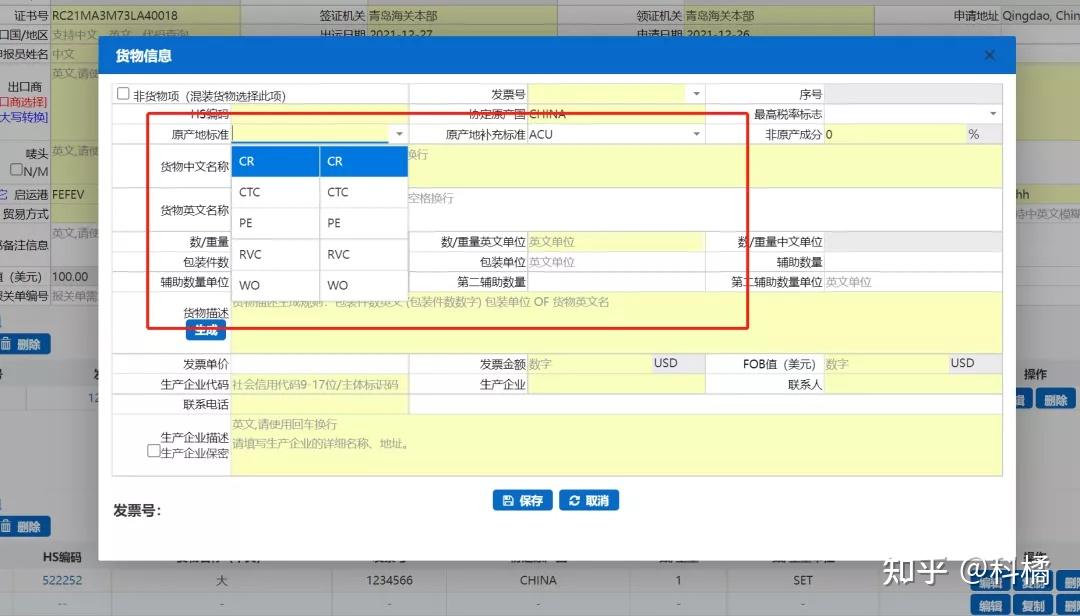Expand the 原产地补充标准 dropdown showing ACU
Screen dimensions: 1080x616
tap(697, 133)
